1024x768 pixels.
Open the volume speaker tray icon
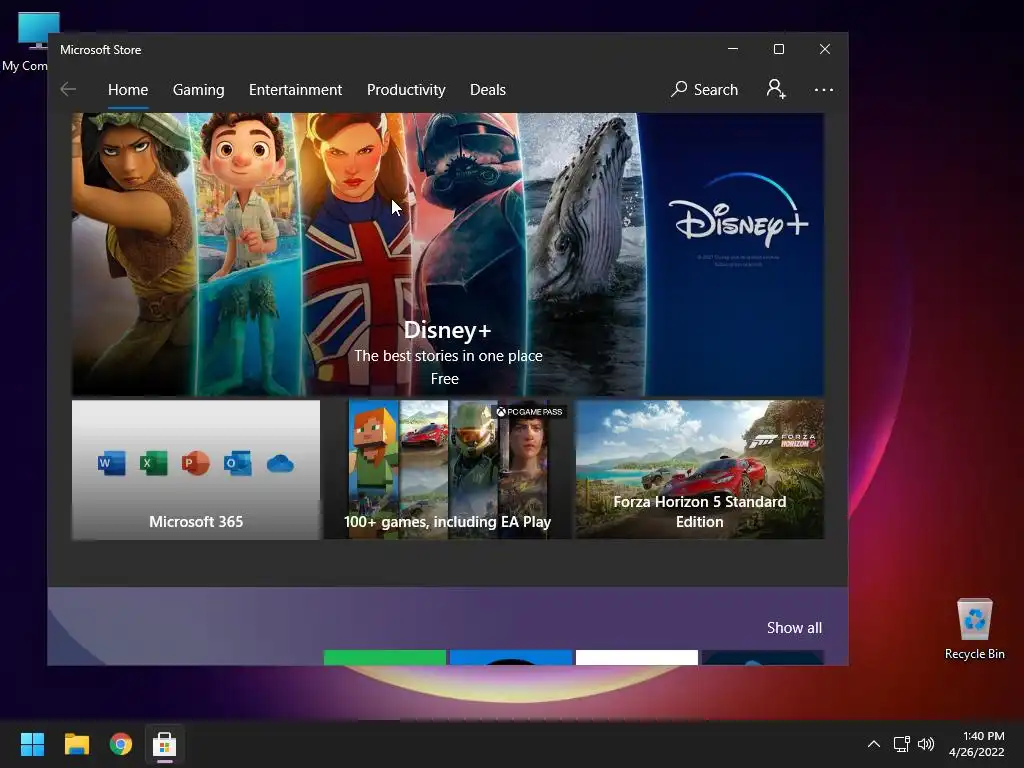tap(926, 744)
